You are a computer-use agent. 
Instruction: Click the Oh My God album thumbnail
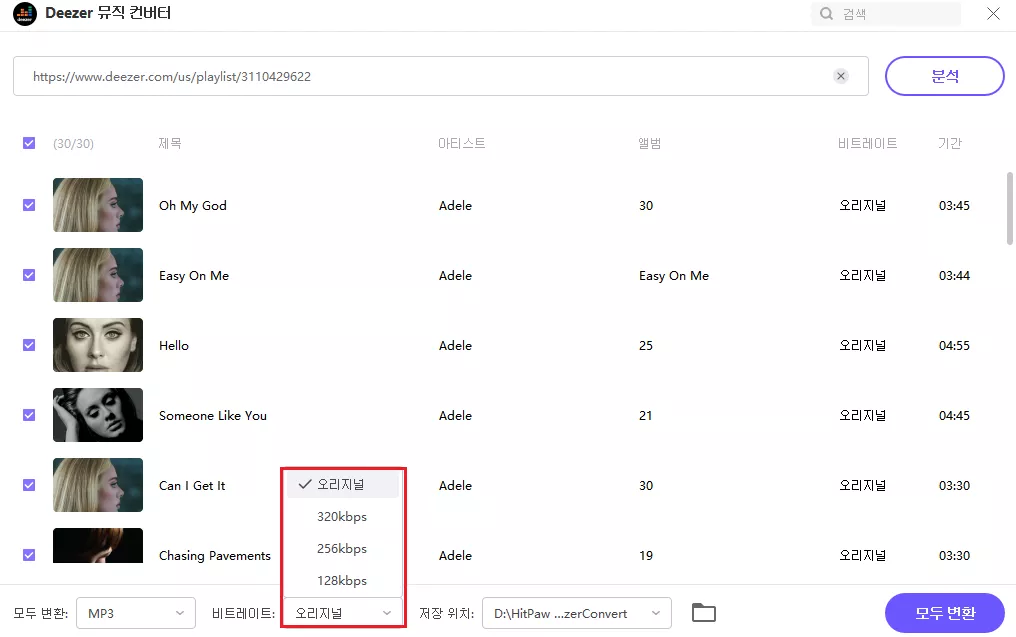98,205
